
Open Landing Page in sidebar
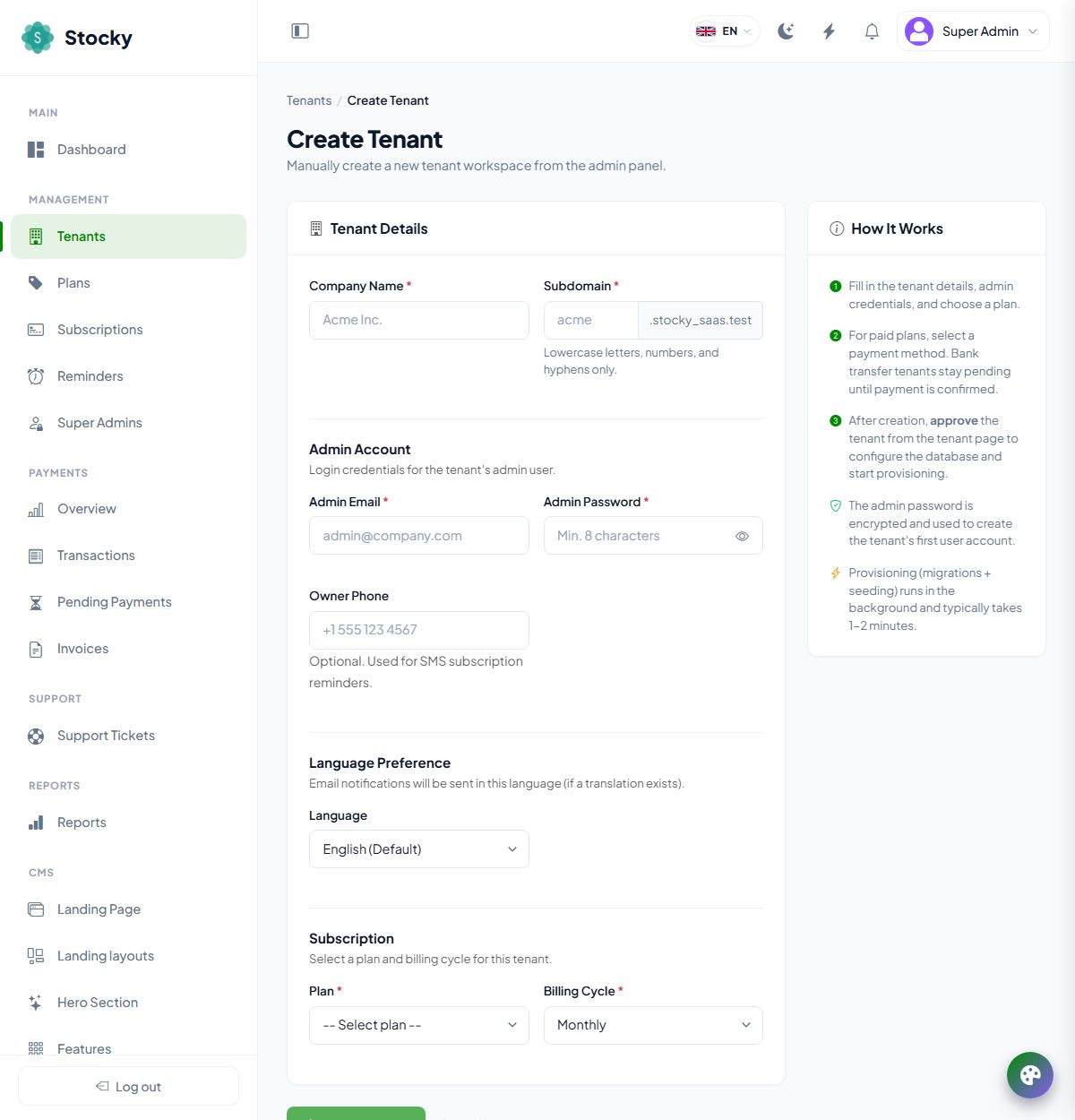coord(128,909)
